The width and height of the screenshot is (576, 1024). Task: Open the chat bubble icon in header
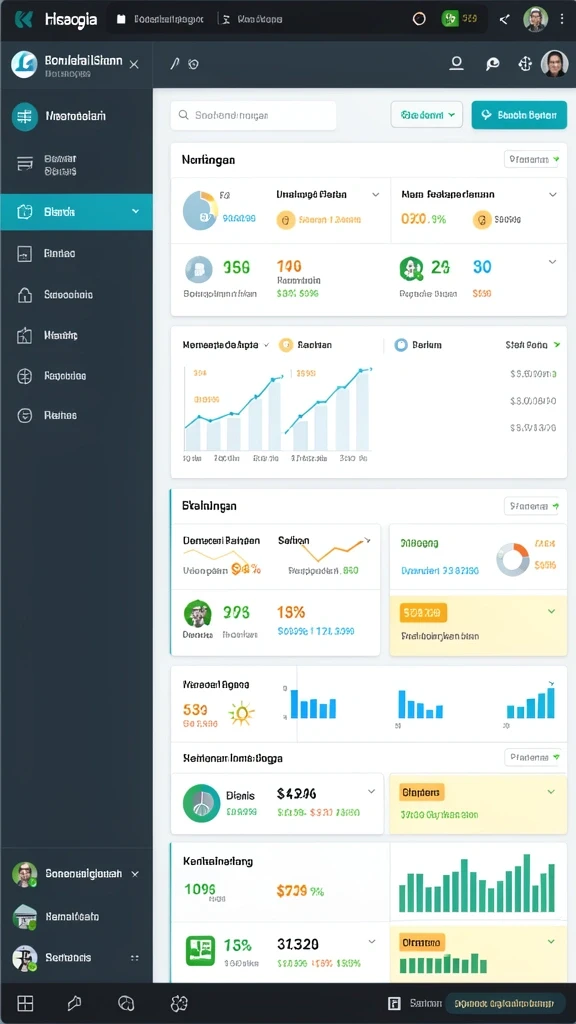492,63
